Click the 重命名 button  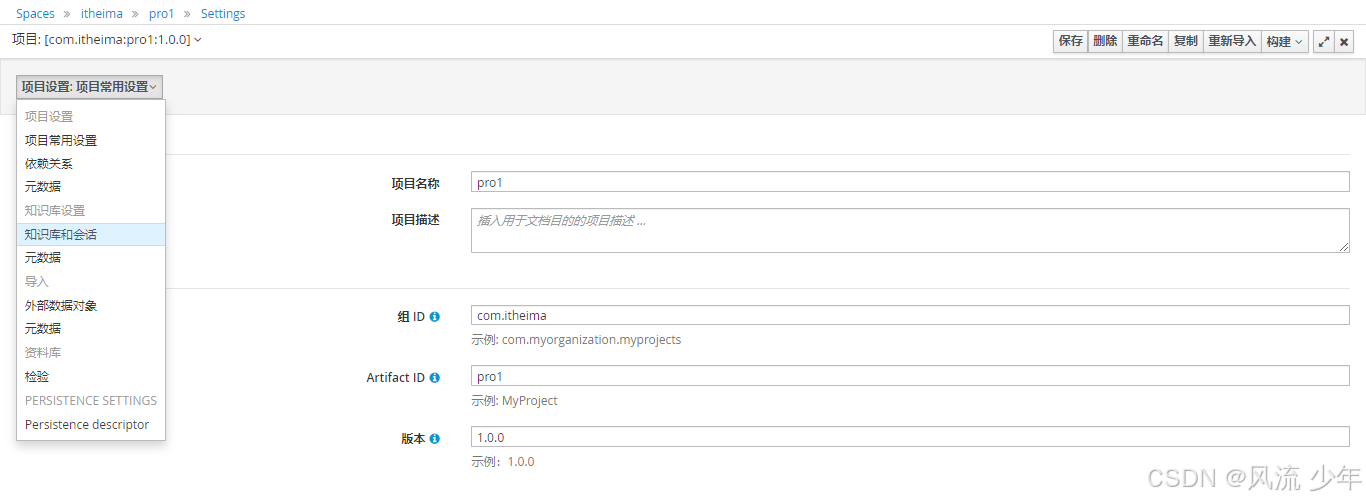1145,41
